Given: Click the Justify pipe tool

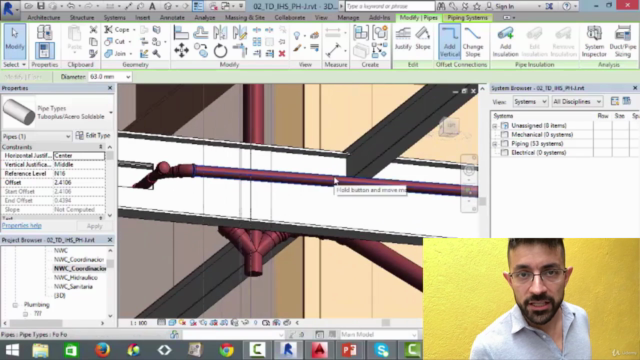Looking at the screenshot, I should coord(403,38).
